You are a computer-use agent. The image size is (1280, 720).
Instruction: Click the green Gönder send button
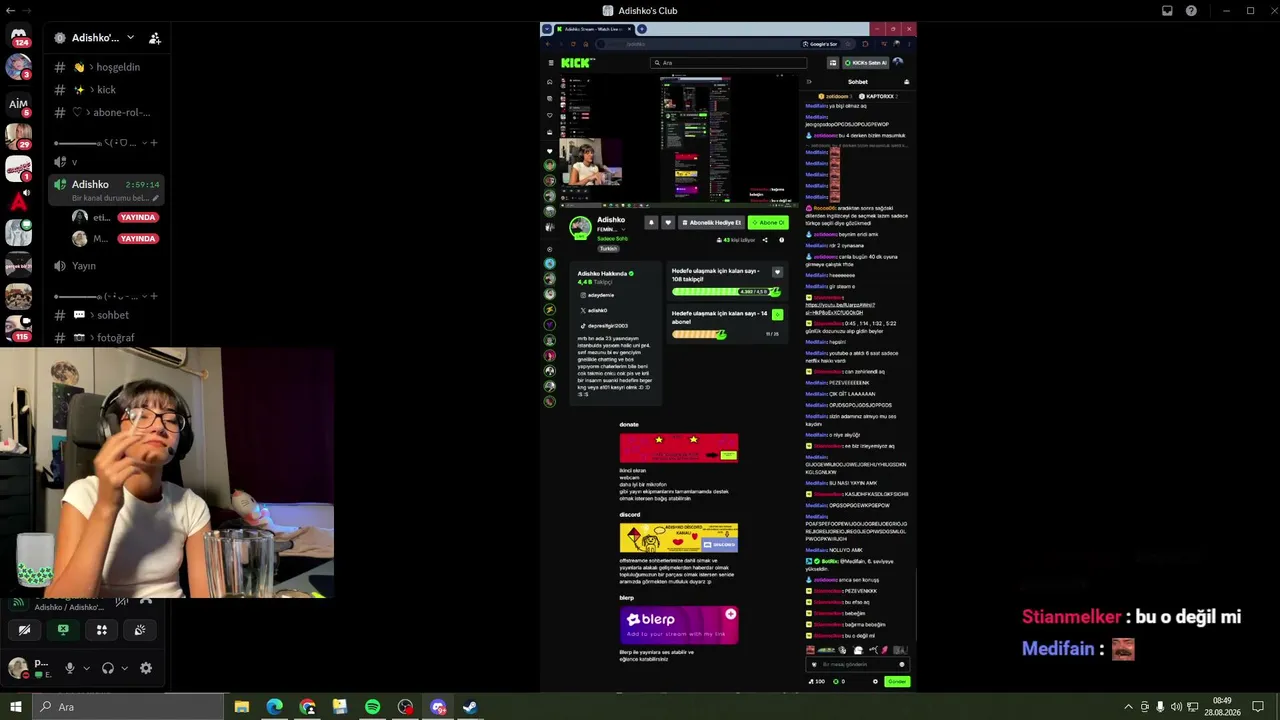(897, 682)
